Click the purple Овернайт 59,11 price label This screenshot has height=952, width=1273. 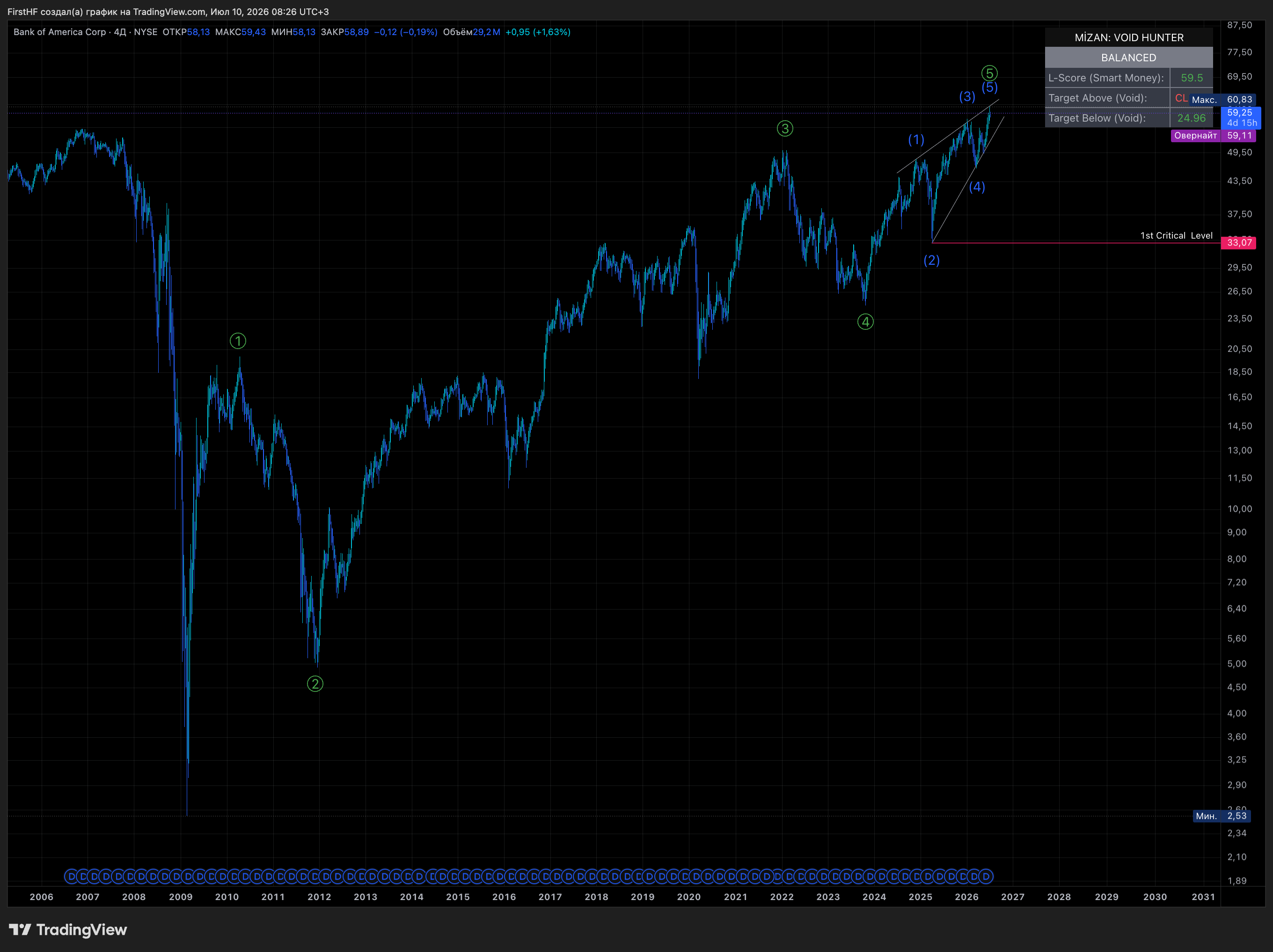point(1213,136)
